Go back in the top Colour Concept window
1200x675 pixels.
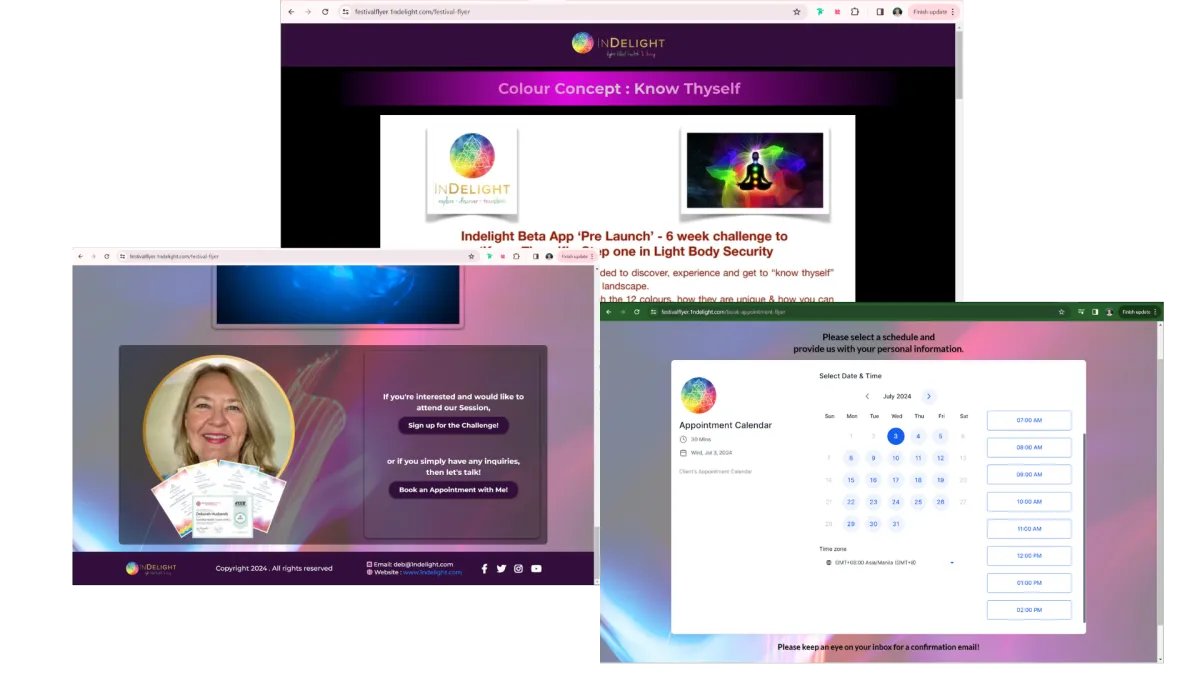[x=290, y=12]
